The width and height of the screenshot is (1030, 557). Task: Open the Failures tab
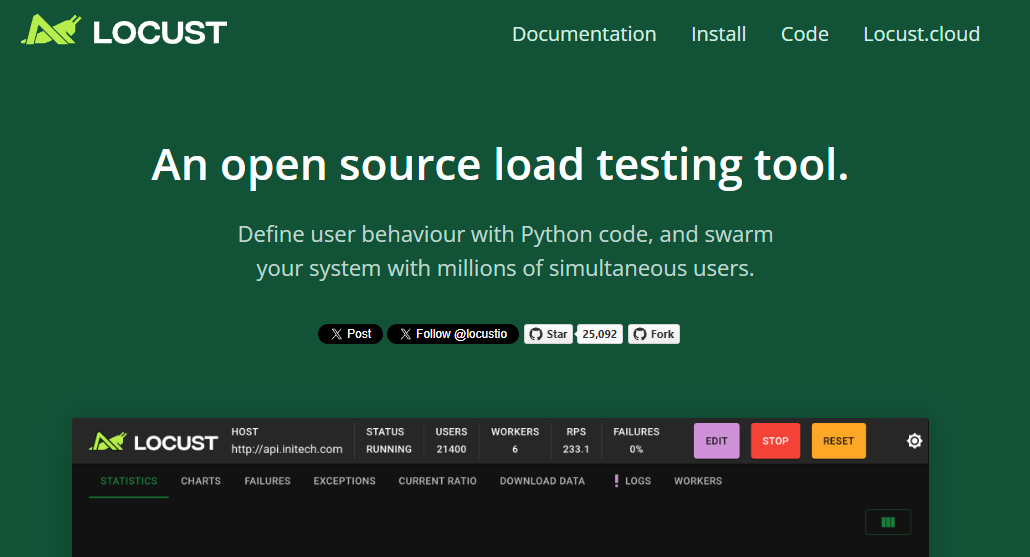(267, 481)
